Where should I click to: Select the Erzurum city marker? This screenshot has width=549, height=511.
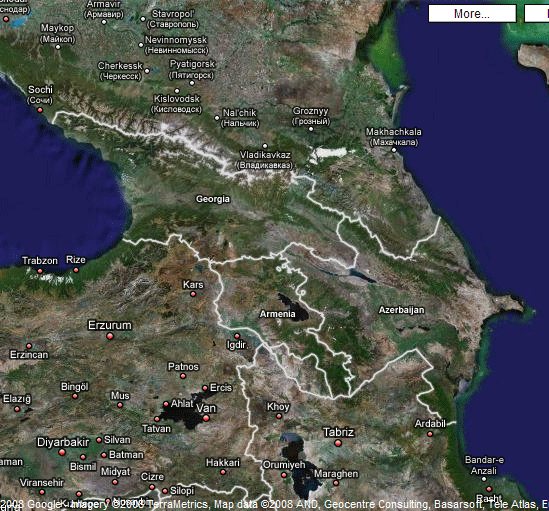[110, 336]
